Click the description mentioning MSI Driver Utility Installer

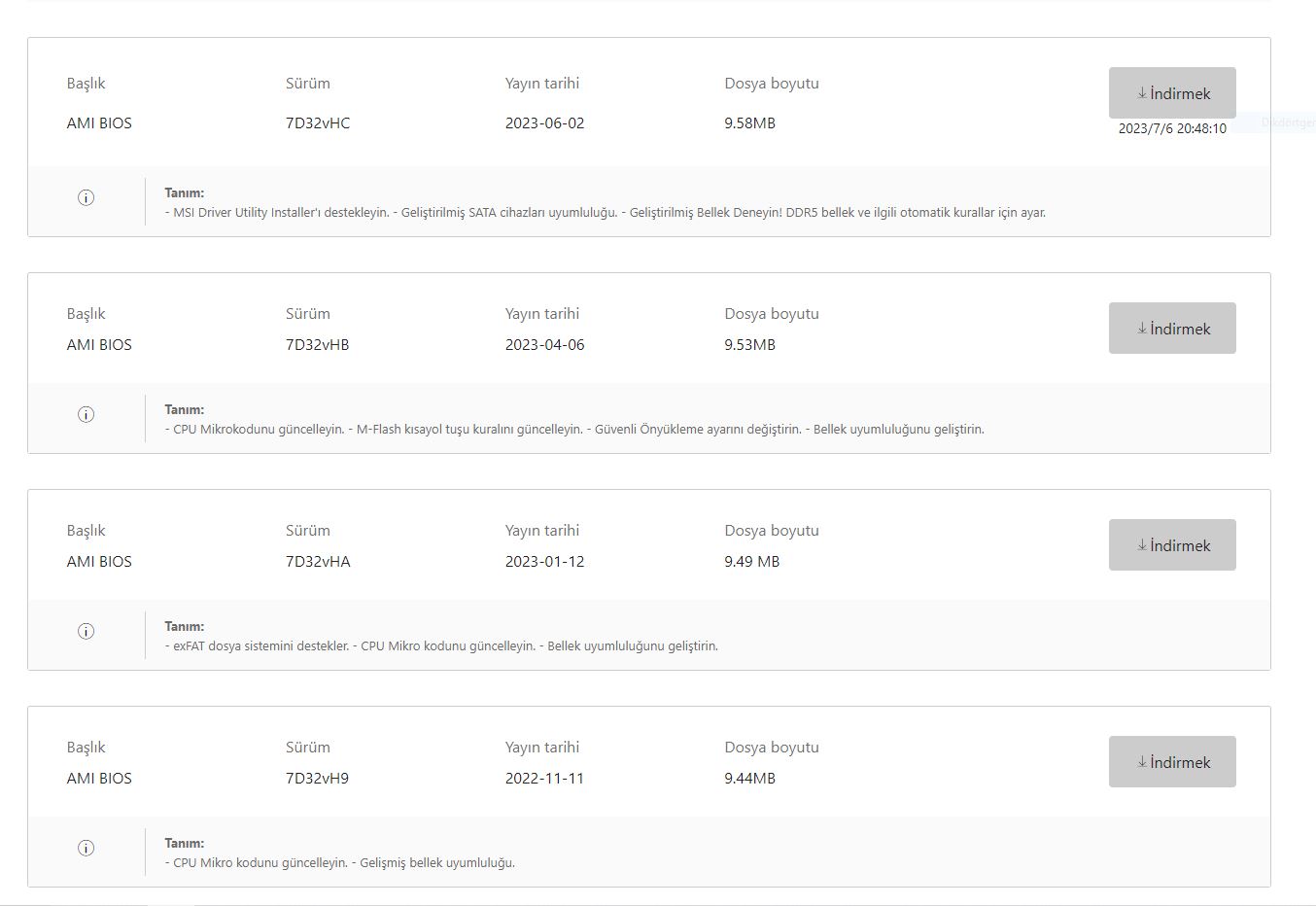(x=605, y=213)
